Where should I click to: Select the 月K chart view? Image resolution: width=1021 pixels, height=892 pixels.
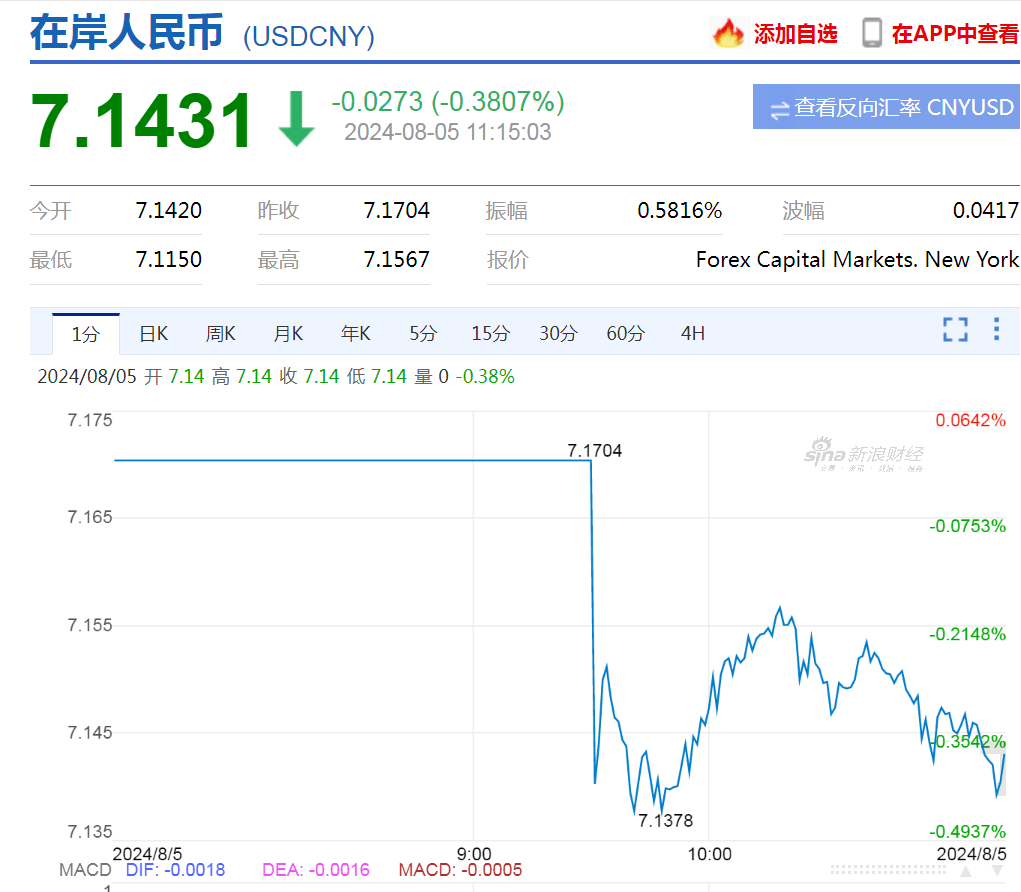coord(287,333)
